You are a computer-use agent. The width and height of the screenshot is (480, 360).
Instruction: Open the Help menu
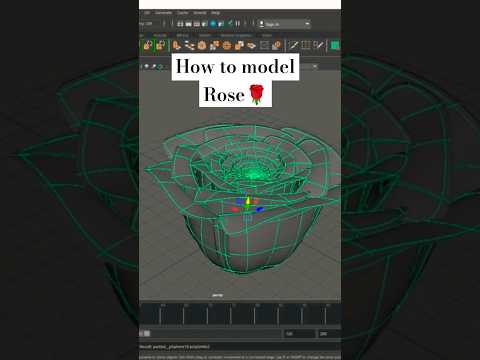215,13
